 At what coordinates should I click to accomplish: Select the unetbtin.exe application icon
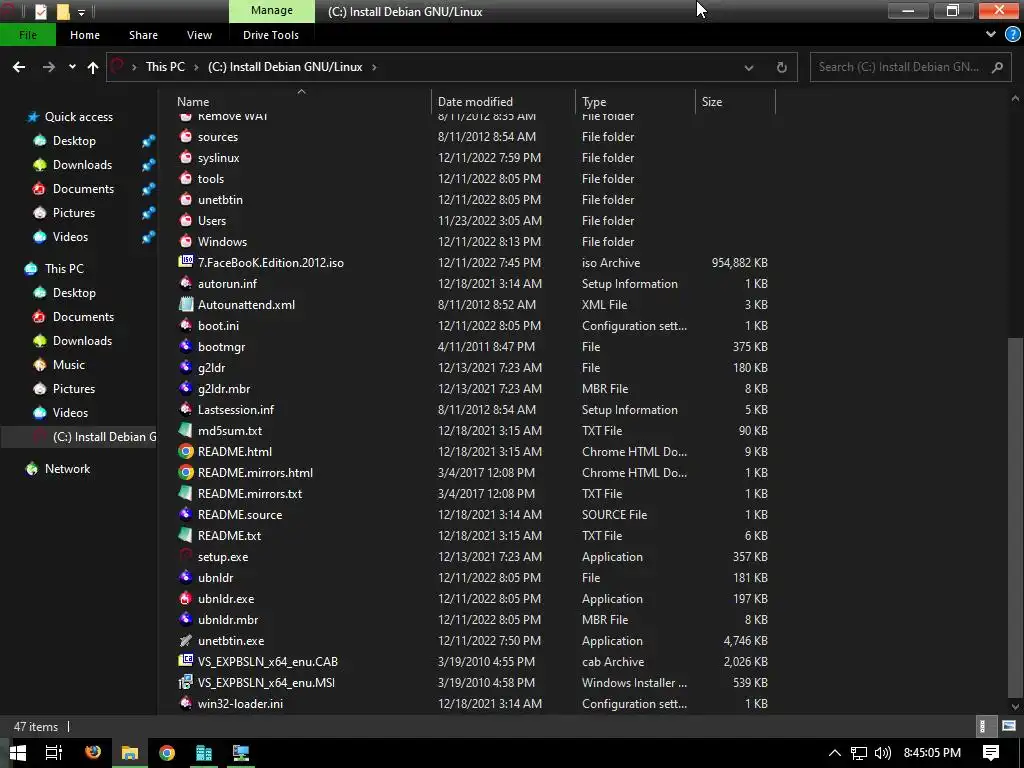tap(186, 640)
